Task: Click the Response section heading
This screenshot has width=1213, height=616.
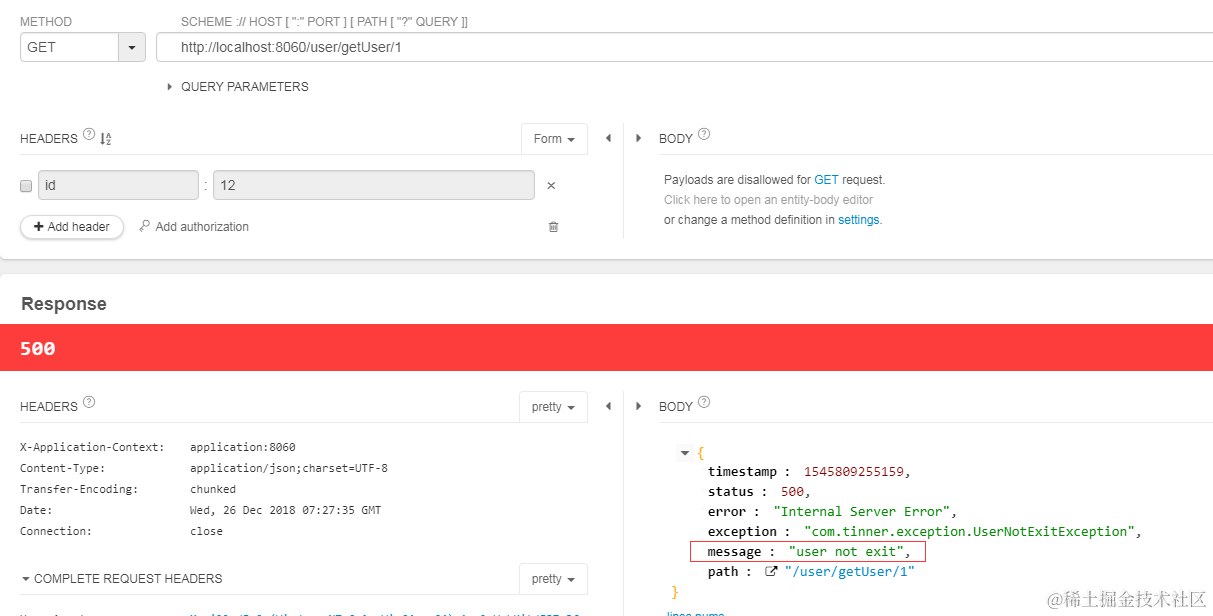Action: point(64,304)
